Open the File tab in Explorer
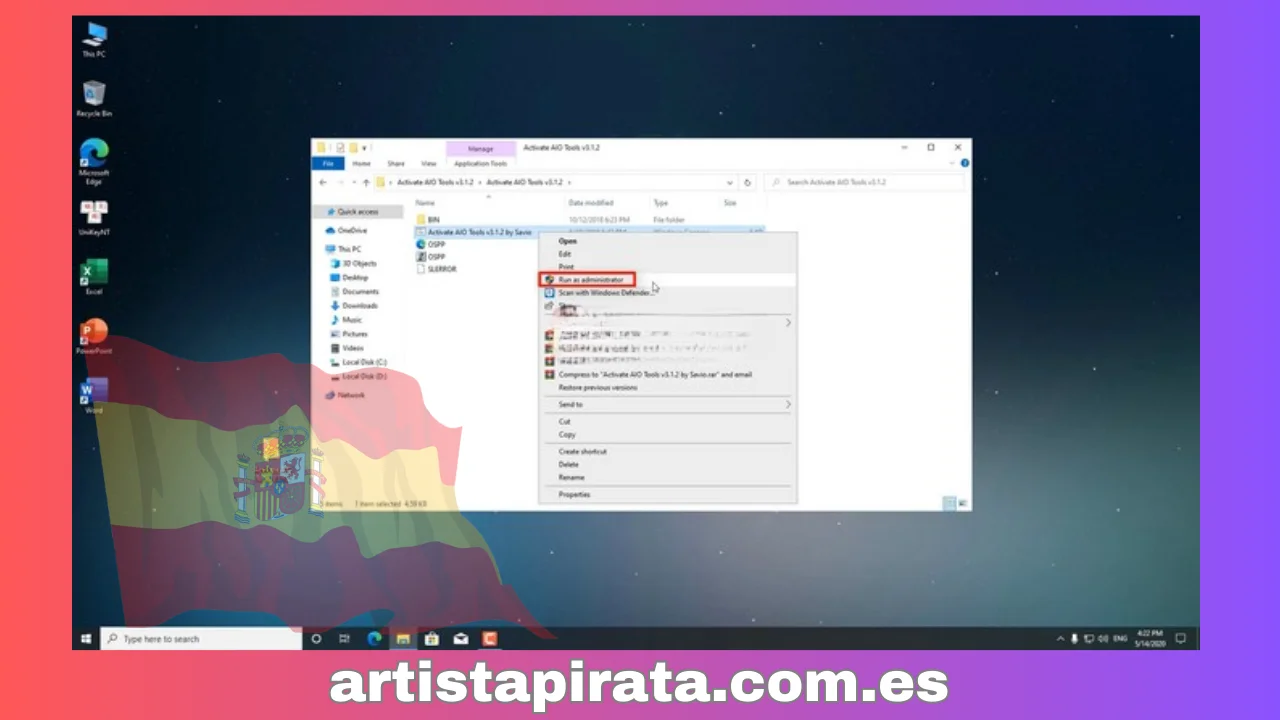This screenshot has height=720, width=1280. click(326, 163)
